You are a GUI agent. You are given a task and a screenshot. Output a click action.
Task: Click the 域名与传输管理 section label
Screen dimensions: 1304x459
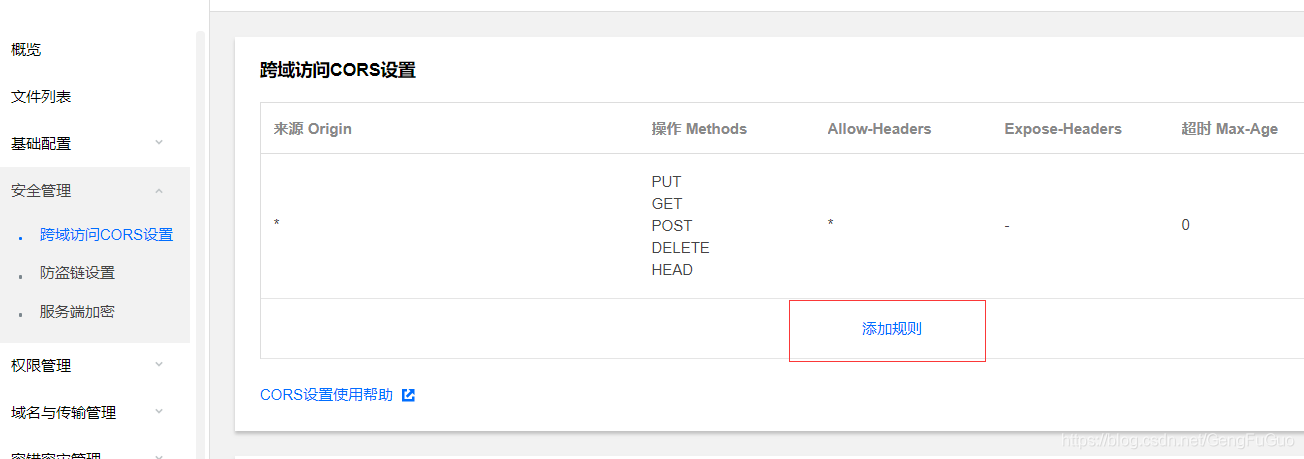[63, 412]
